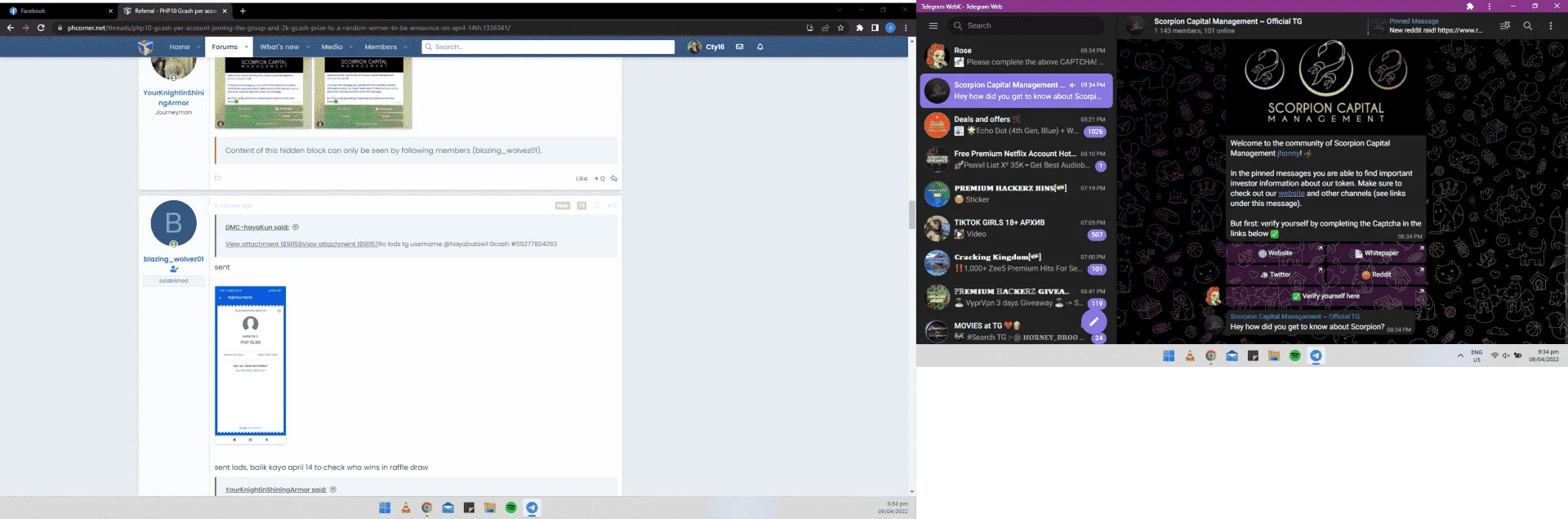Open the GCash receipt screenshot thumbnail
1568x519 pixels.
251,365
